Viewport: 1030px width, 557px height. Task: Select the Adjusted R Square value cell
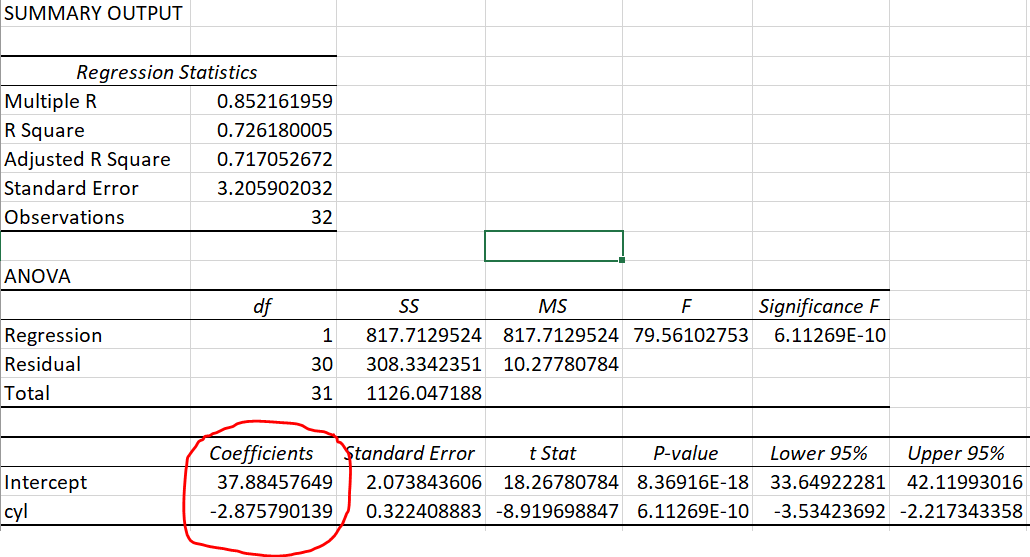[274, 159]
